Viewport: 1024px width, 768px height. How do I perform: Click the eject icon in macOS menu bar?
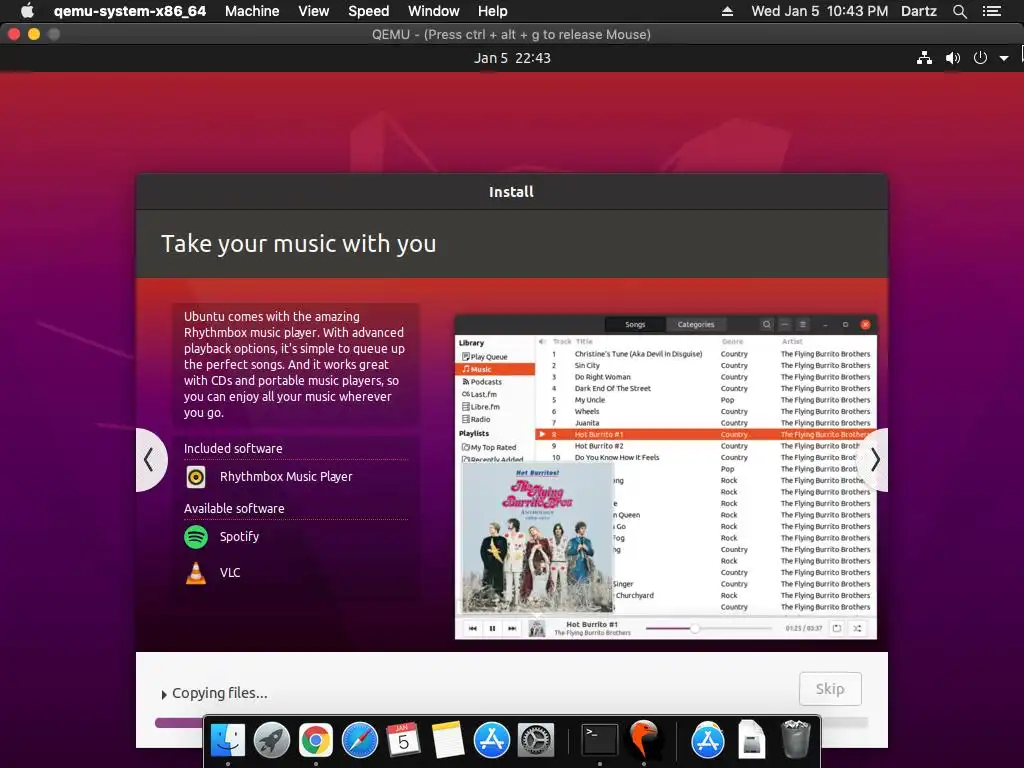[x=727, y=11]
